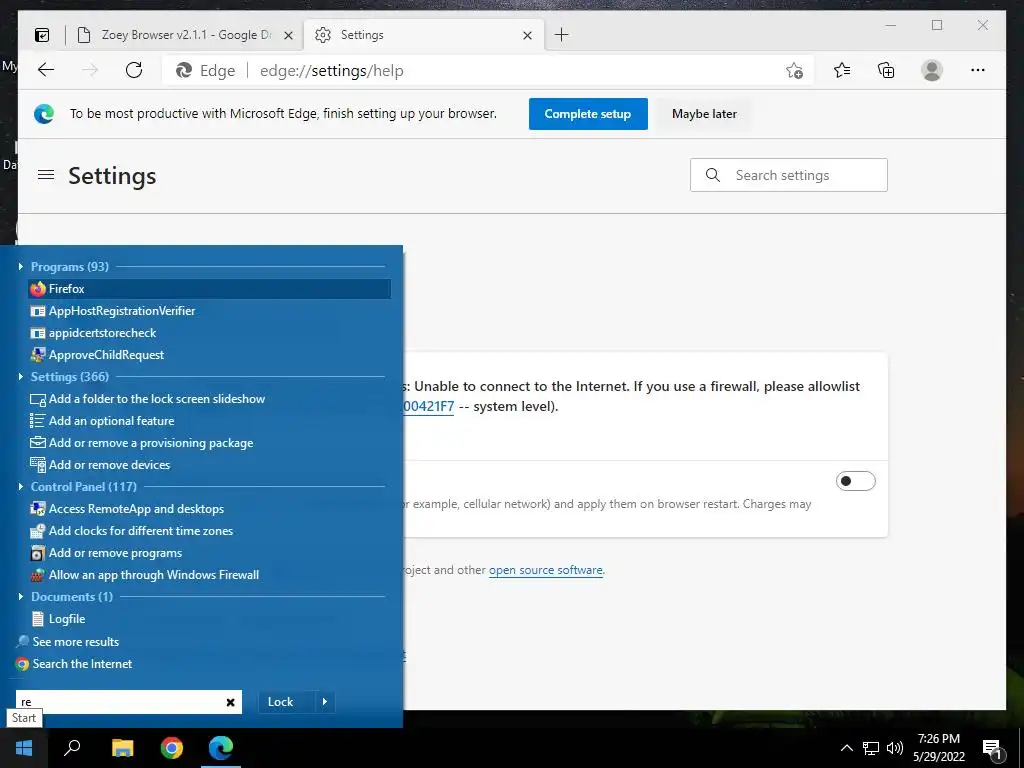
Task: Toggle the metered connections update switch
Action: [855, 481]
